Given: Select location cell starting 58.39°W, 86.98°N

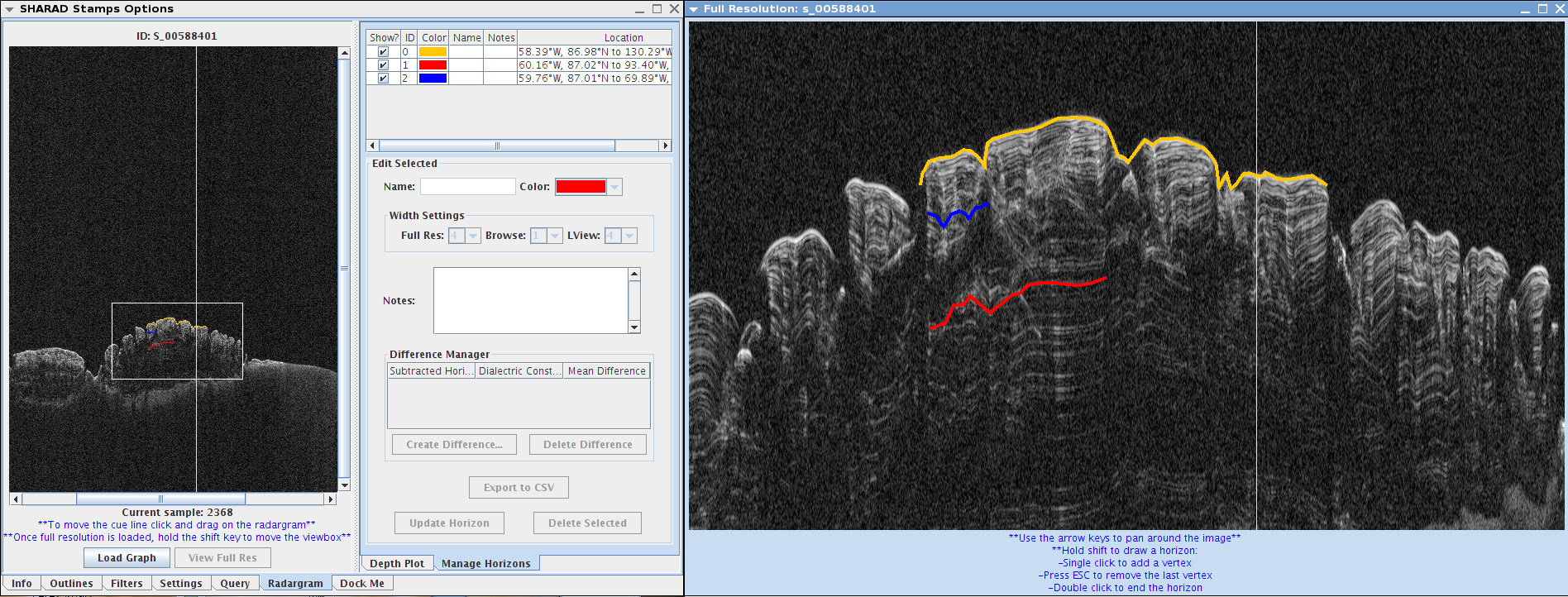Looking at the screenshot, I should click(595, 52).
